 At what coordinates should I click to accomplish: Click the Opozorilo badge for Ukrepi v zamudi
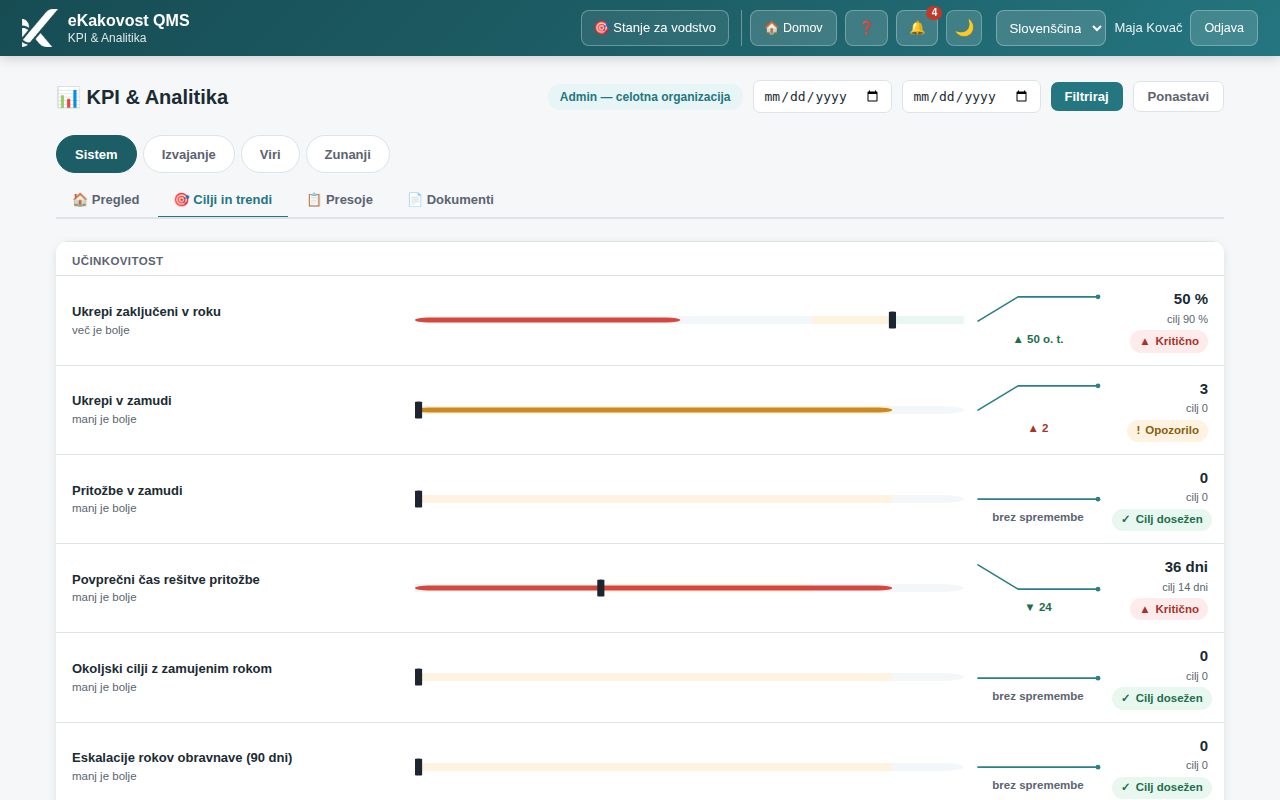[1167, 430]
